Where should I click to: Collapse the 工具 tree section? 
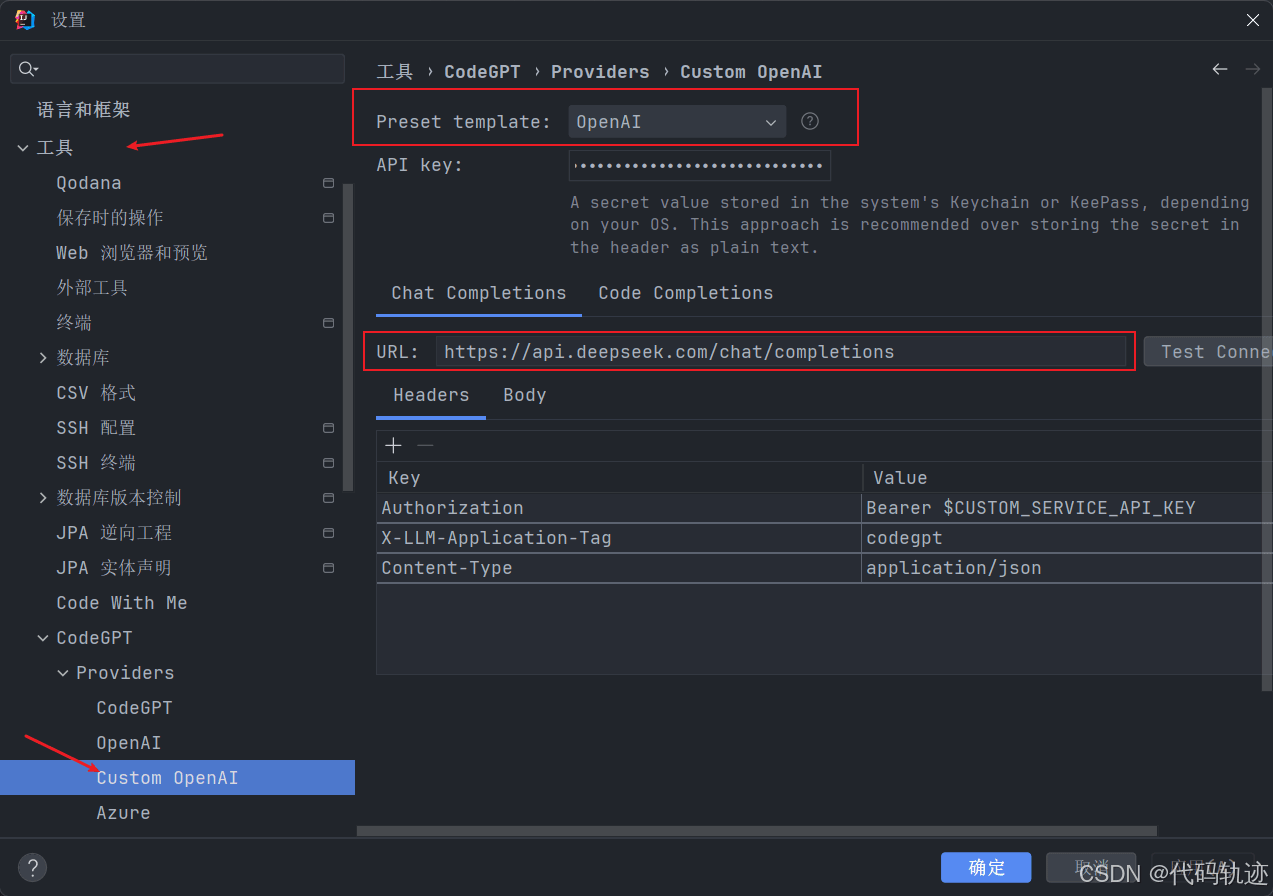pyautogui.click(x=23, y=148)
